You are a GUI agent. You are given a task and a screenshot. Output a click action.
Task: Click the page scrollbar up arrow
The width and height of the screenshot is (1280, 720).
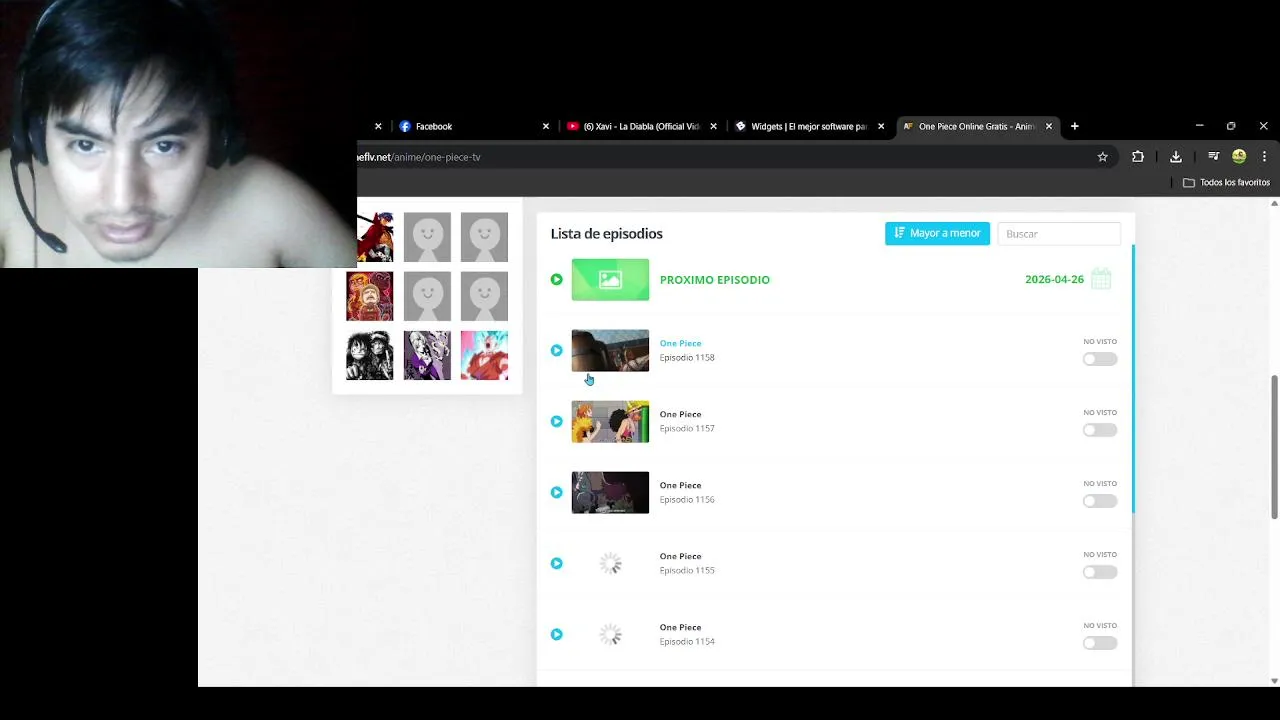point(1274,203)
